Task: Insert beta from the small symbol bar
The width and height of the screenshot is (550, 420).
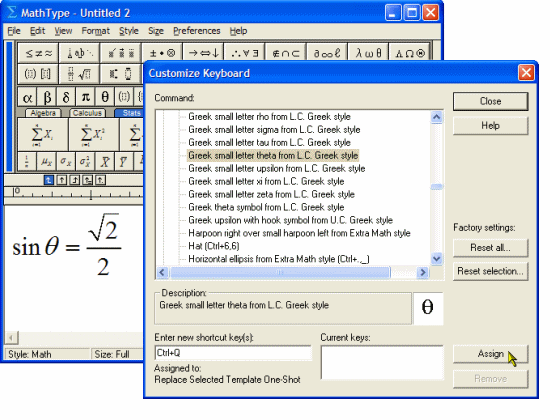Action: click(x=47, y=97)
